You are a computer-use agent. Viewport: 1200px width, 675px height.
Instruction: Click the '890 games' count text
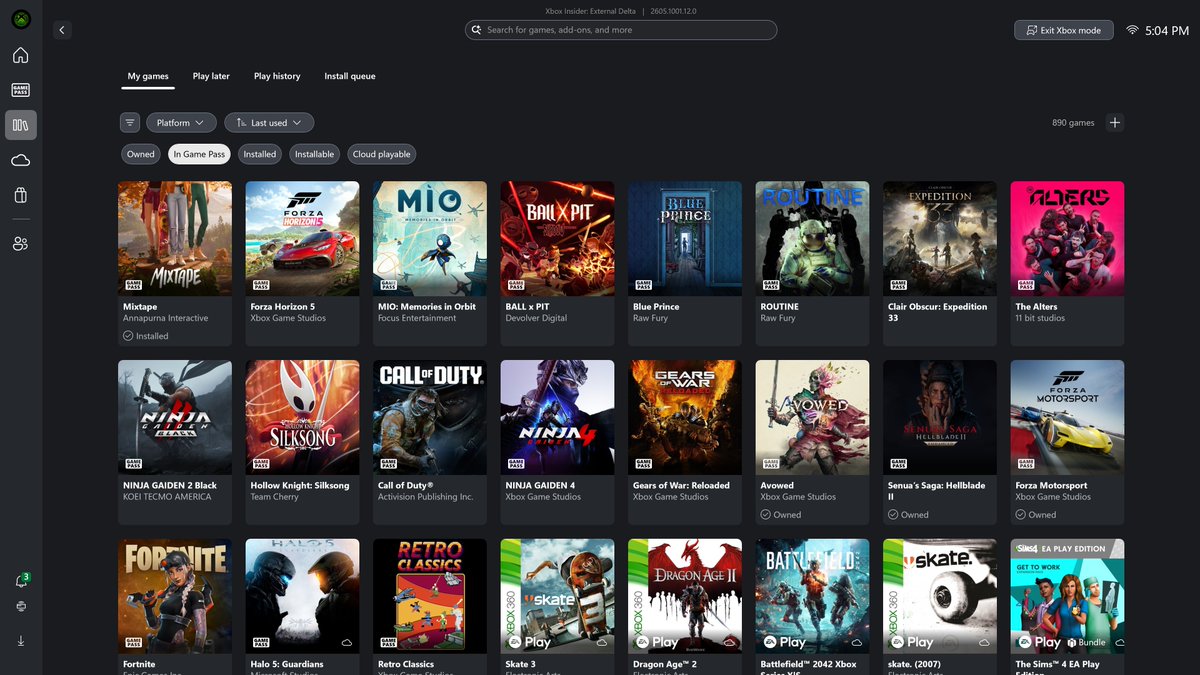[1073, 123]
